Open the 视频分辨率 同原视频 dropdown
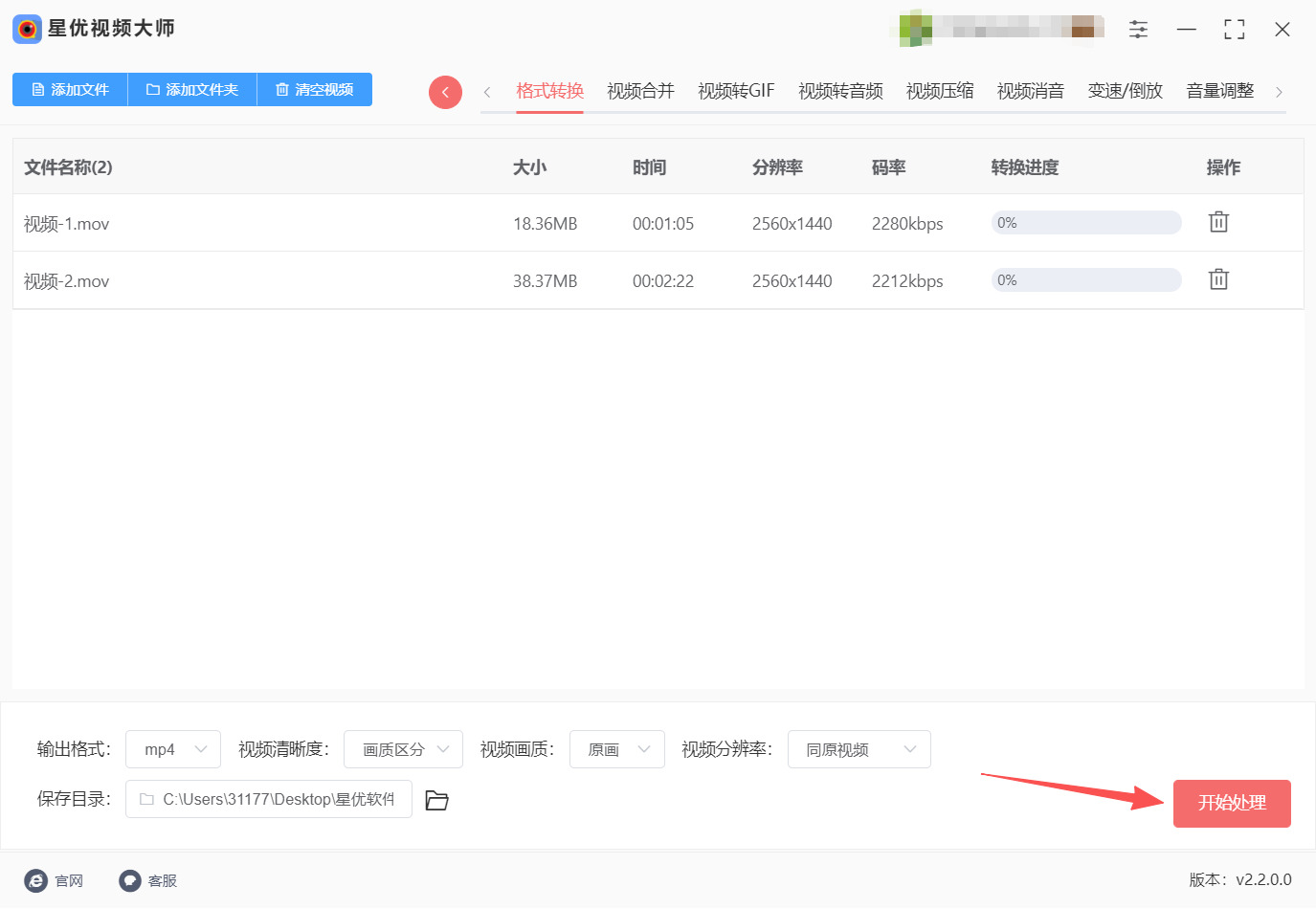 [859, 749]
